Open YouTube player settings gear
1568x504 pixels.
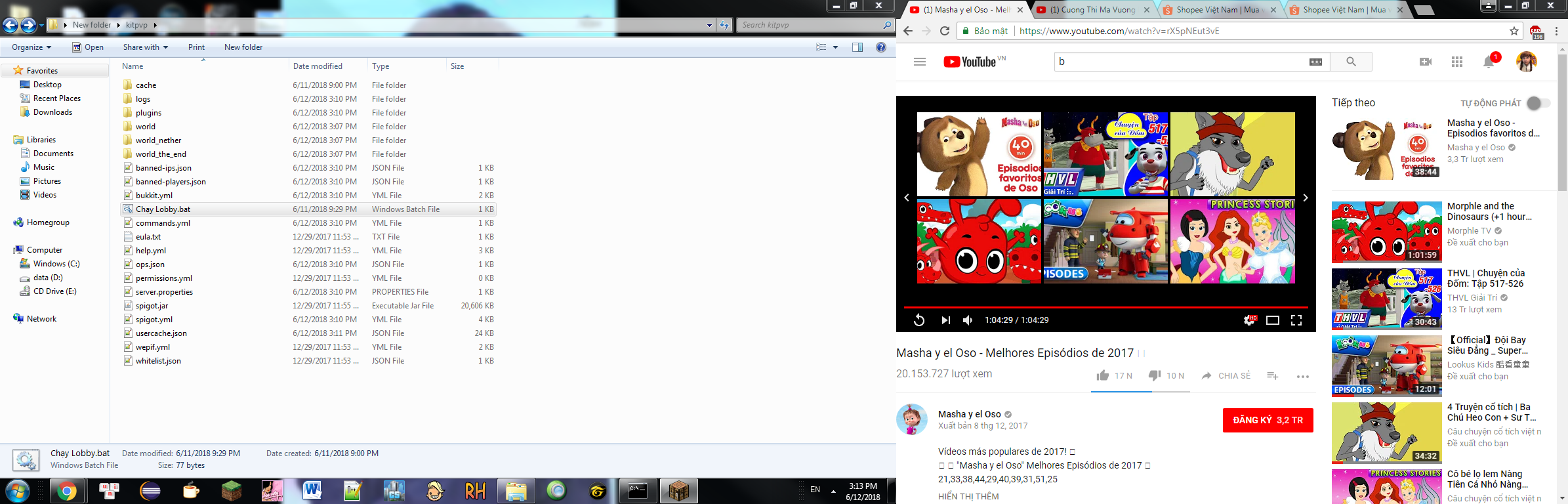tap(1250, 320)
